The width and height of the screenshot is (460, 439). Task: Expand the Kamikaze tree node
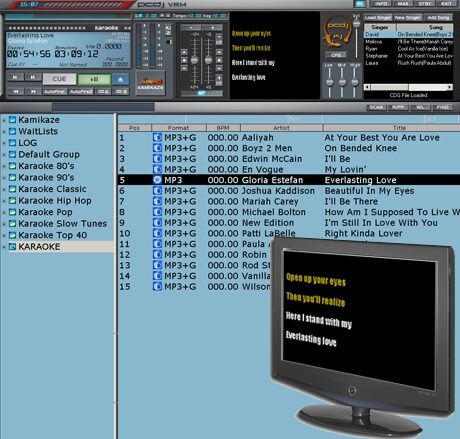point(4,120)
